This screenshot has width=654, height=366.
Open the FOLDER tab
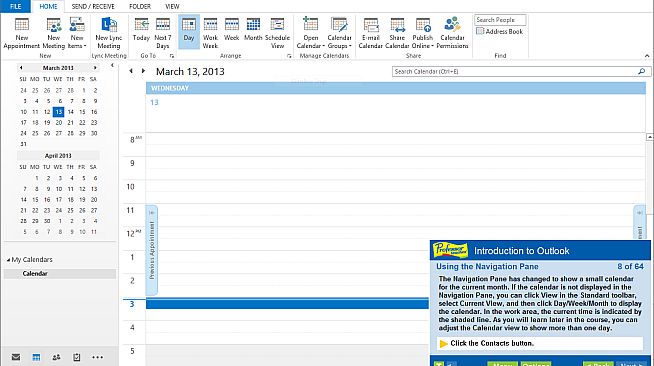[x=140, y=6]
